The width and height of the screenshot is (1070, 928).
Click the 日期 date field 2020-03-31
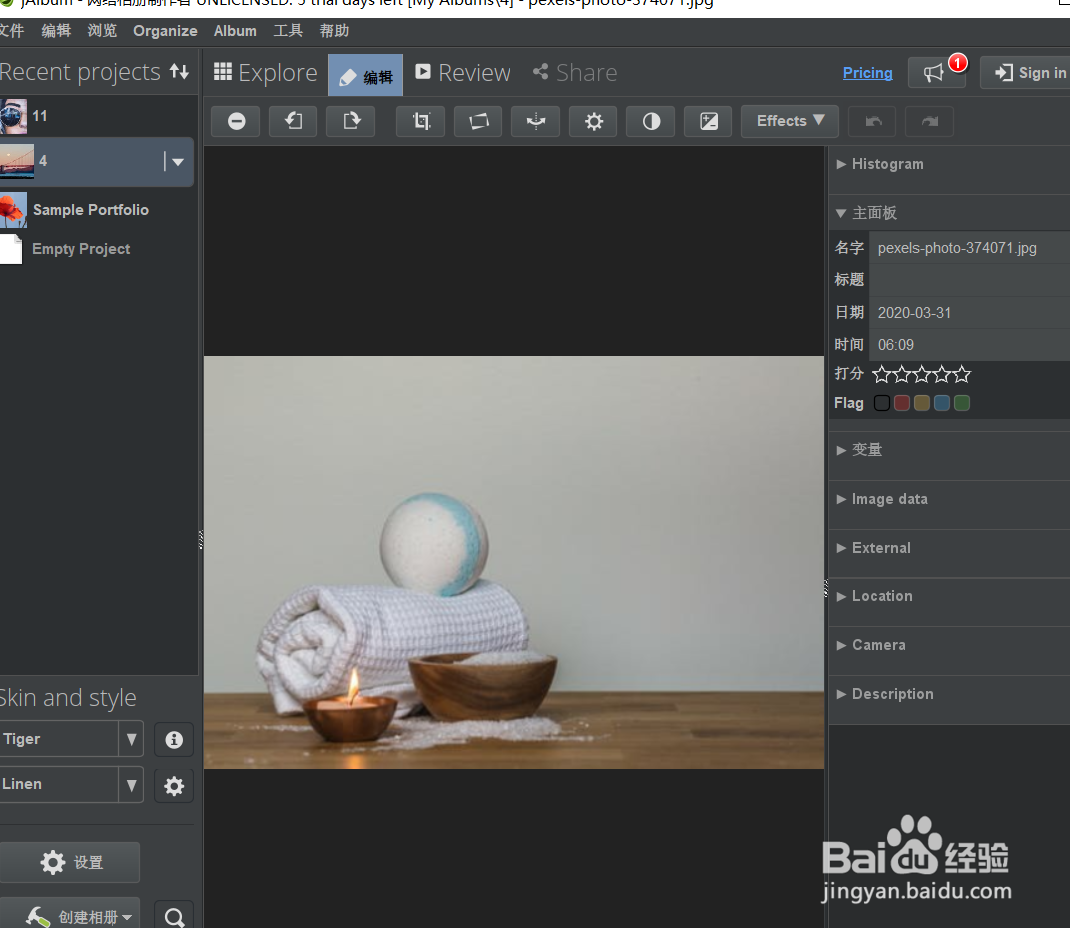(x=969, y=313)
